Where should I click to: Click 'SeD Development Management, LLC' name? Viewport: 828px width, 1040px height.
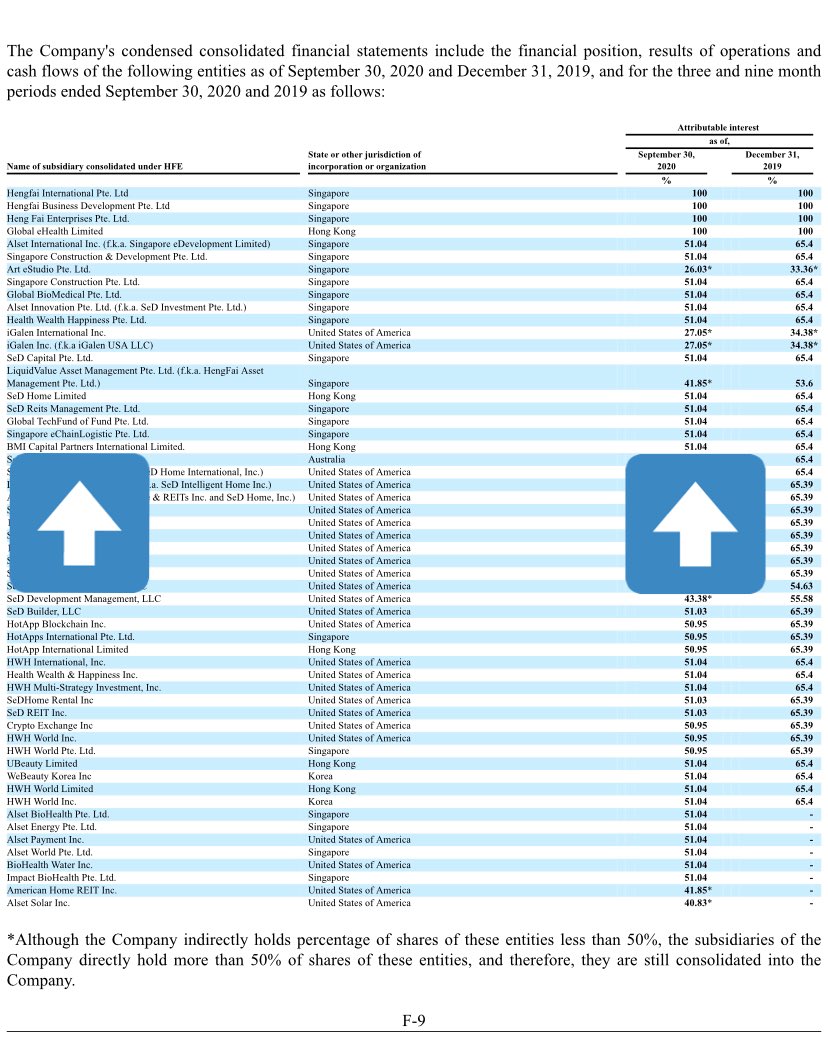[x=84, y=598]
